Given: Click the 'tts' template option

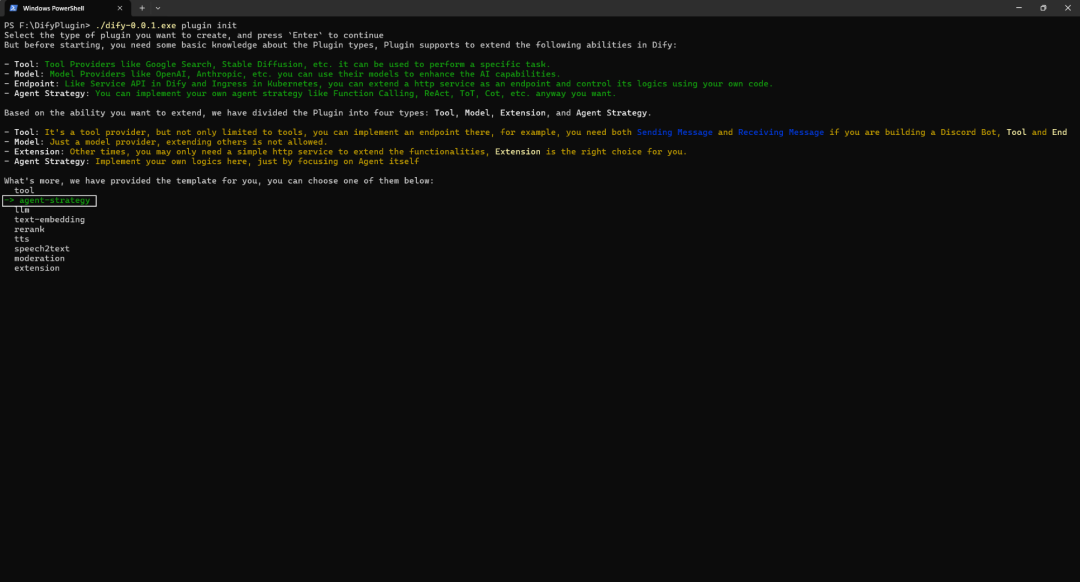Looking at the screenshot, I should point(22,239).
